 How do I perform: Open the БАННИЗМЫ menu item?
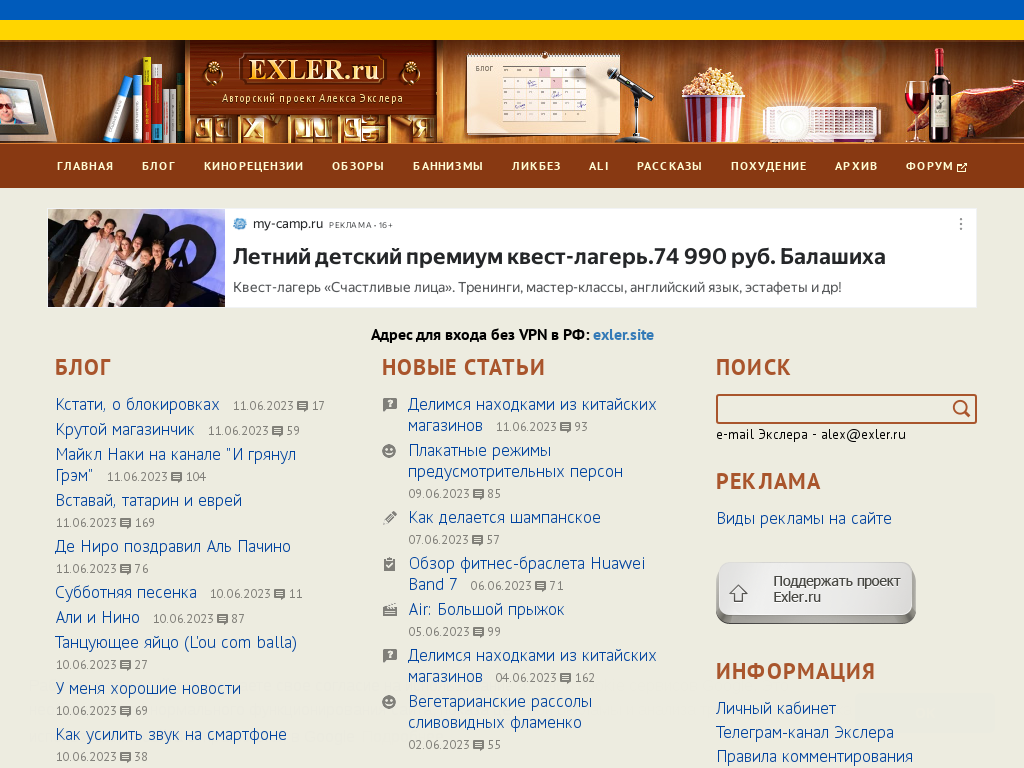point(448,166)
